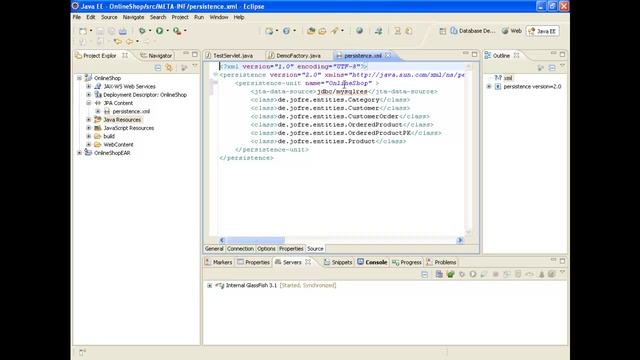Image resolution: width=640 pixels, height=360 pixels.
Task: Click the debug server icon in Servers view
Action: point(462,274)
